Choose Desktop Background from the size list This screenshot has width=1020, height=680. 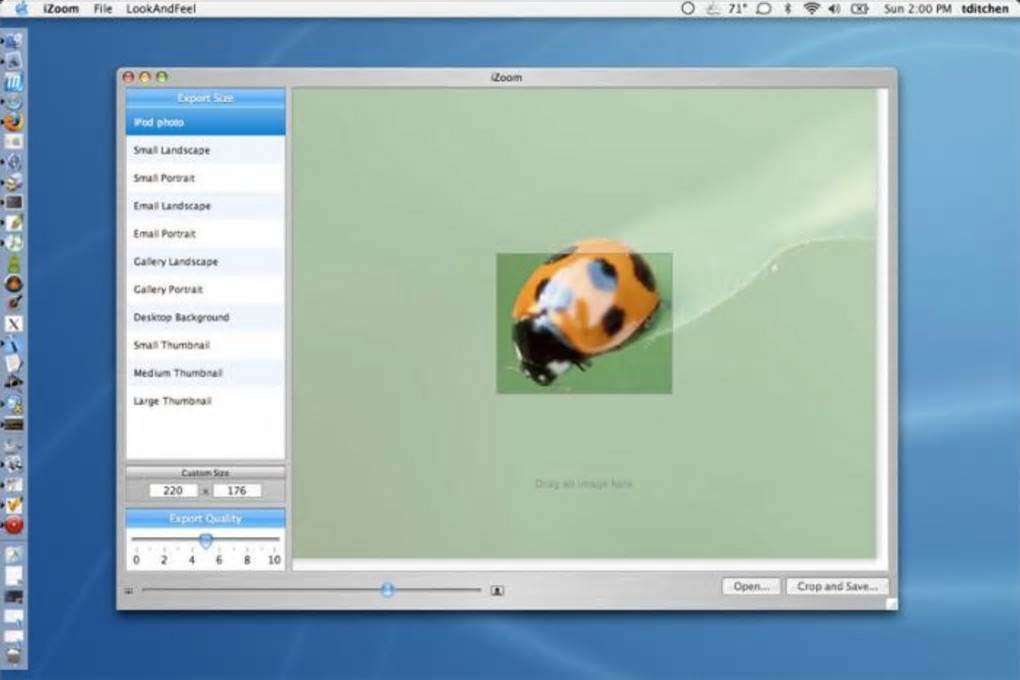tap(206, 318)
